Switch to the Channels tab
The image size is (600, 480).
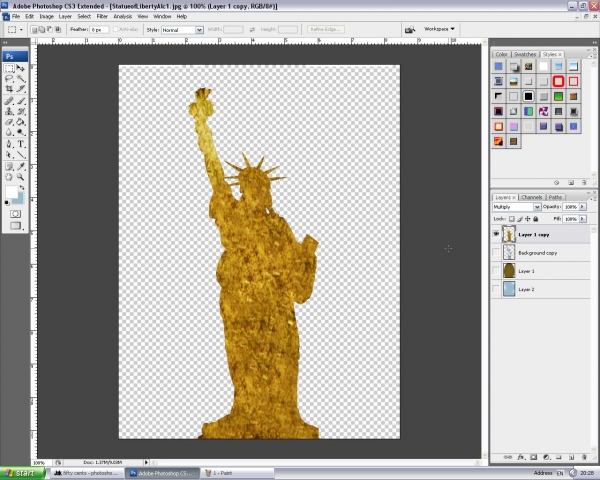(532, 197)
